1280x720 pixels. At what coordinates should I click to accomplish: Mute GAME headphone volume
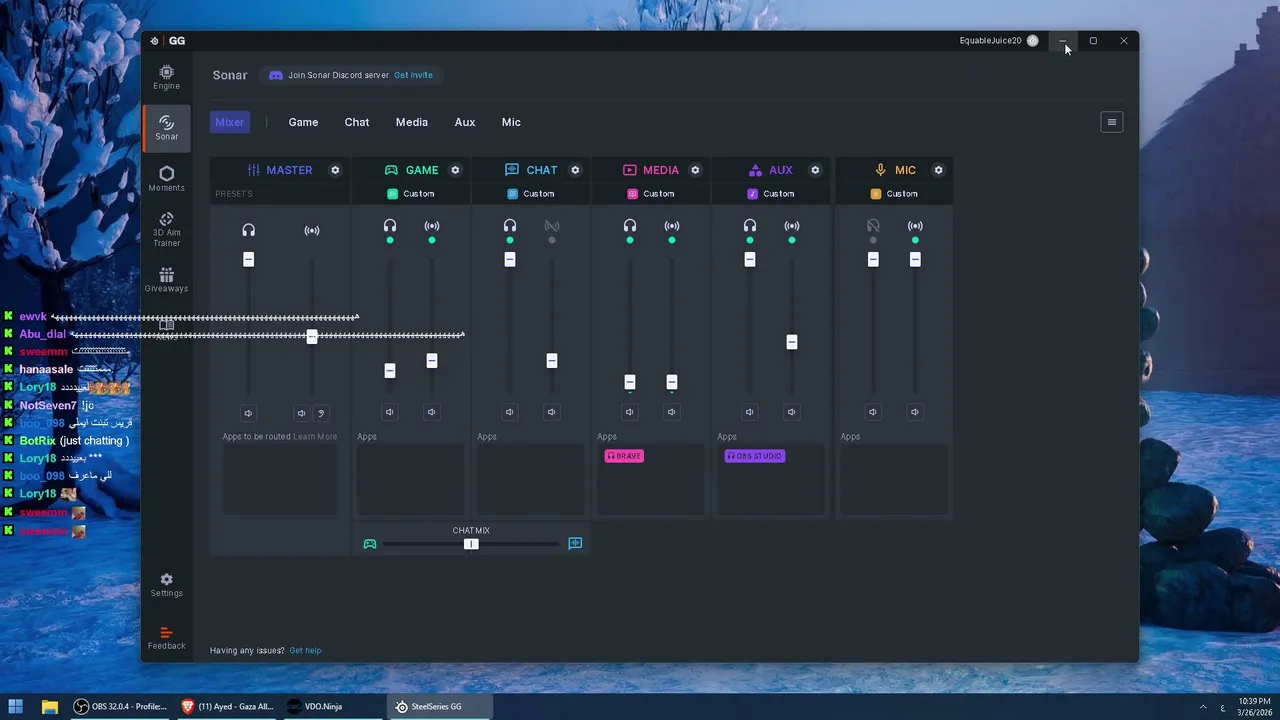coord(390,412)
